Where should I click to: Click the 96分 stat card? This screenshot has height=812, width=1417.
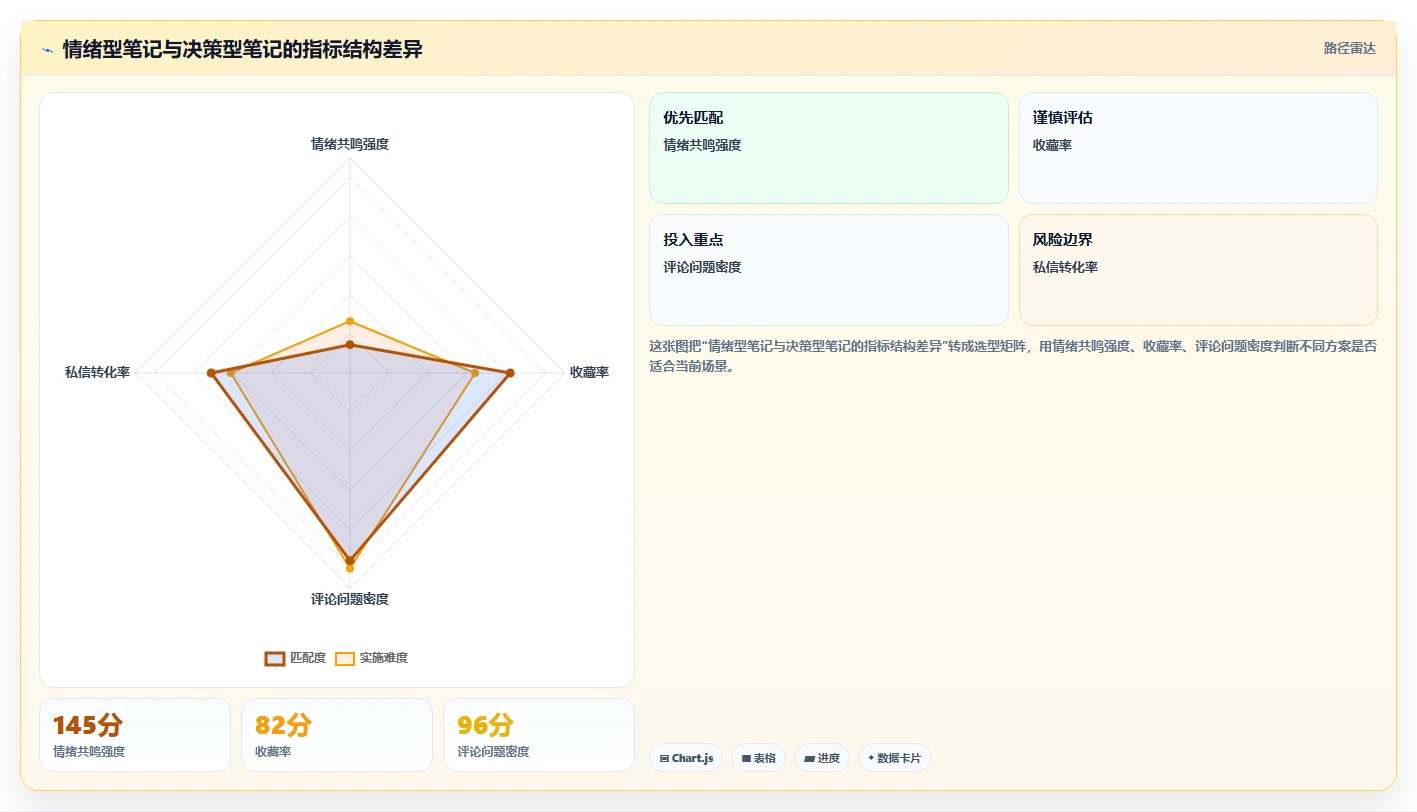click(x=539, y=735)
